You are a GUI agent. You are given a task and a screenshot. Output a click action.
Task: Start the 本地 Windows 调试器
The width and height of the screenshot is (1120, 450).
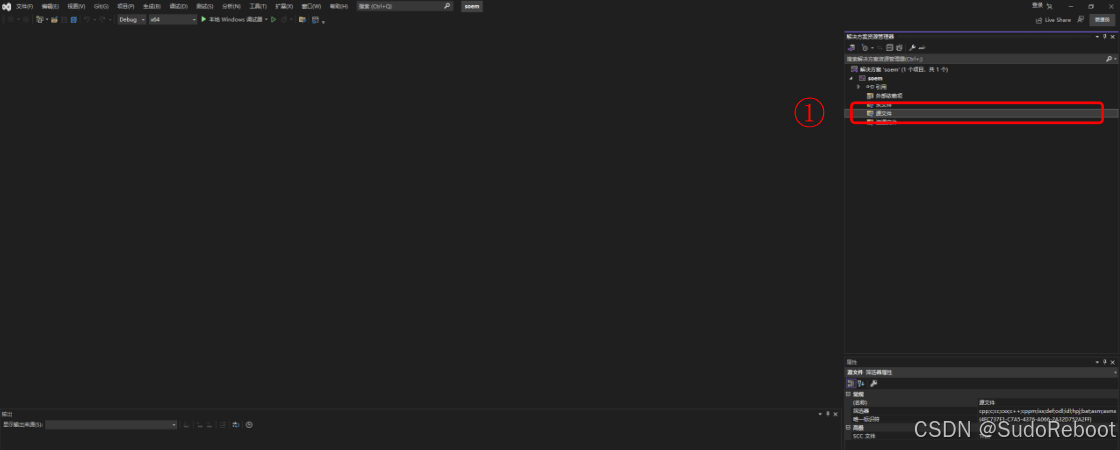tap(231, 19)
